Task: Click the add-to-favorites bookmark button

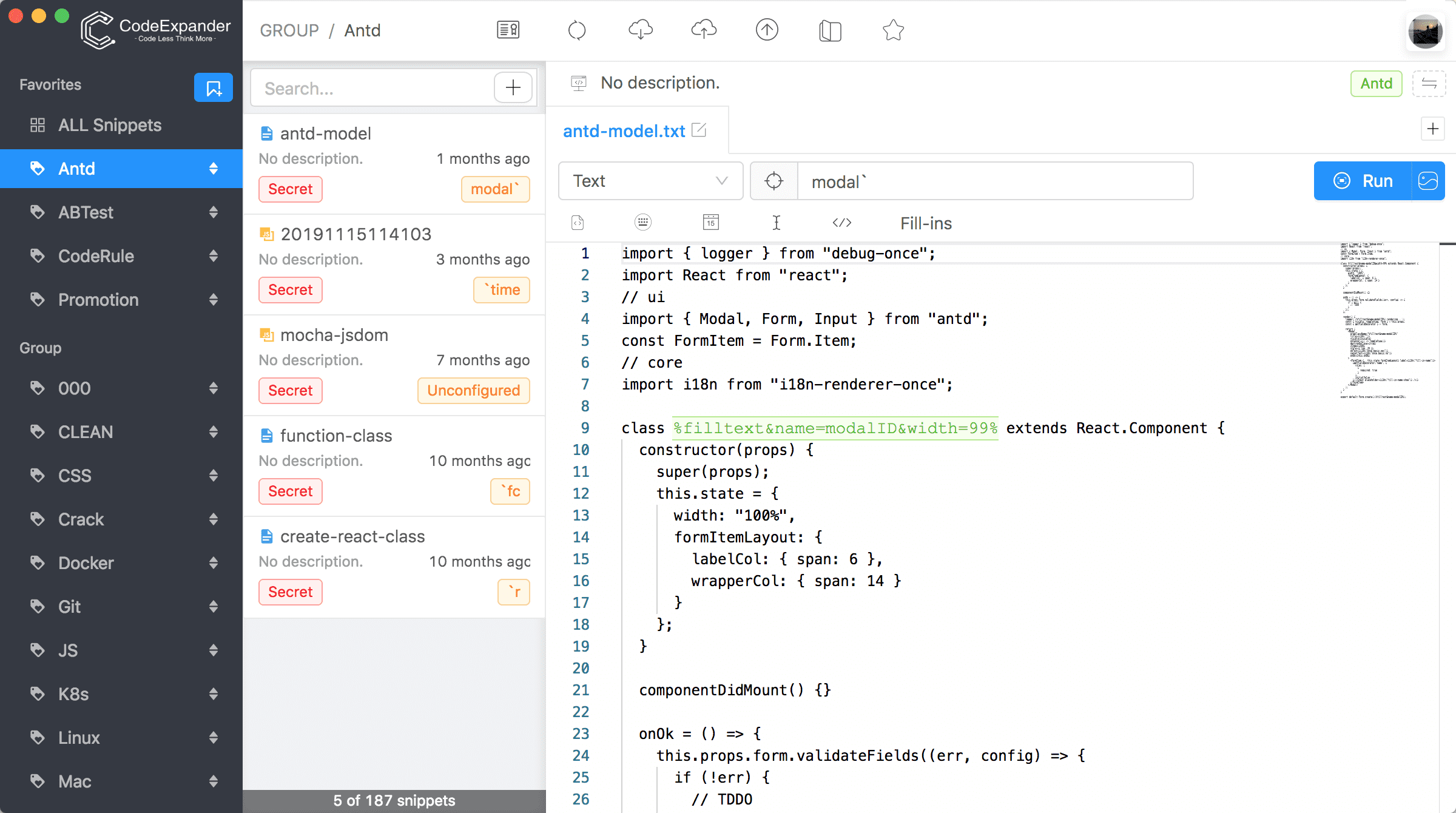Action: click(214, 87)
